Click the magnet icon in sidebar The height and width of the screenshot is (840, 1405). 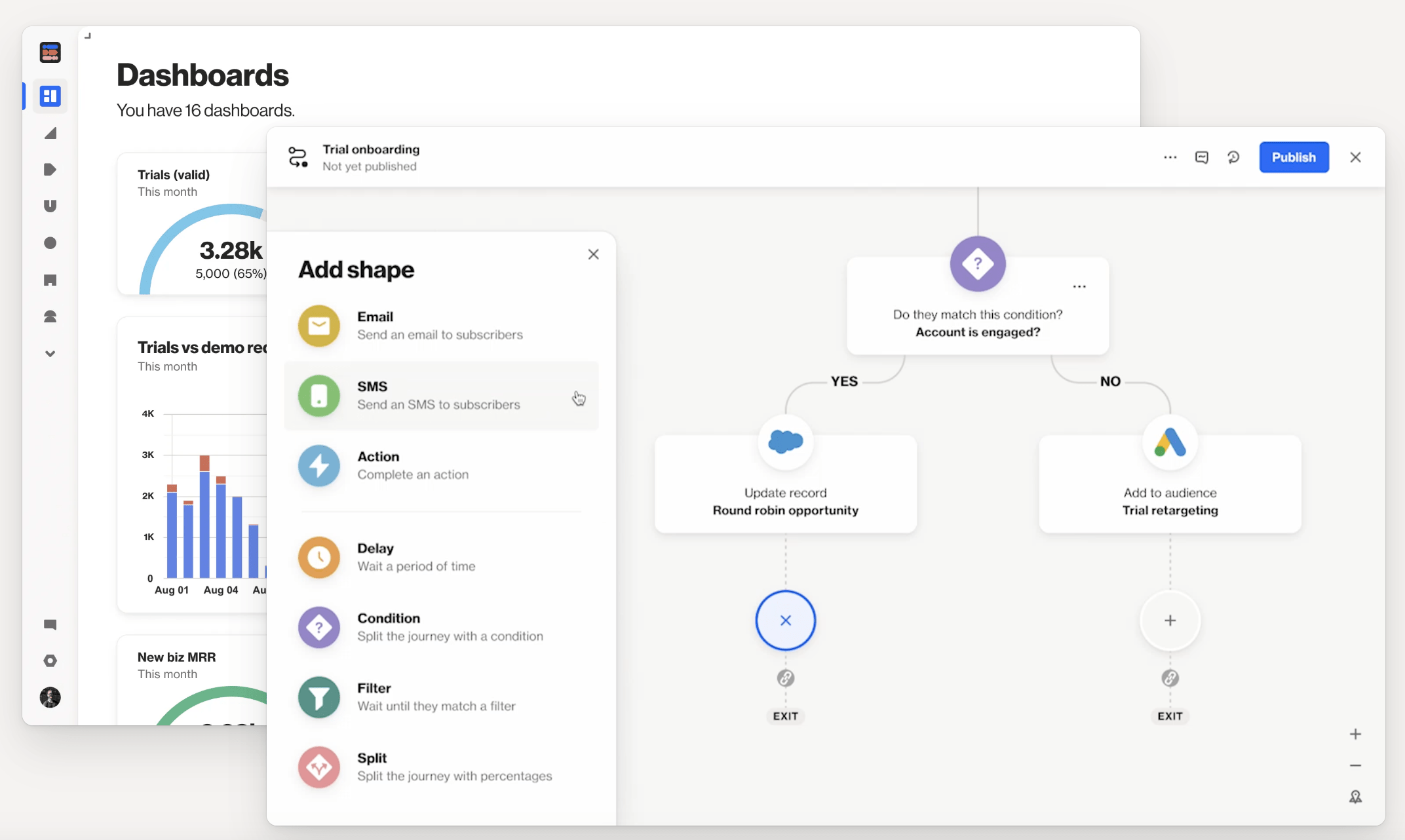point(50,206)
